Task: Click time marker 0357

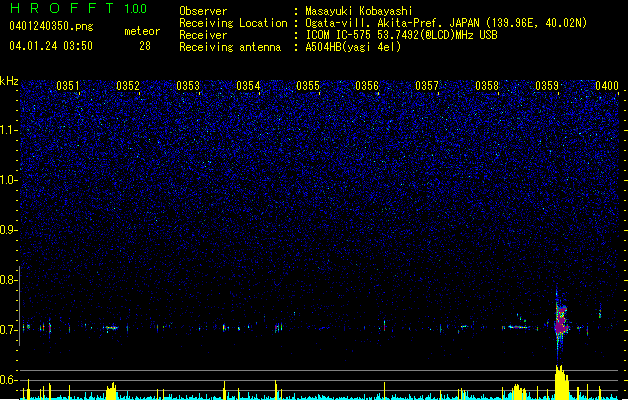Action: 427,86
